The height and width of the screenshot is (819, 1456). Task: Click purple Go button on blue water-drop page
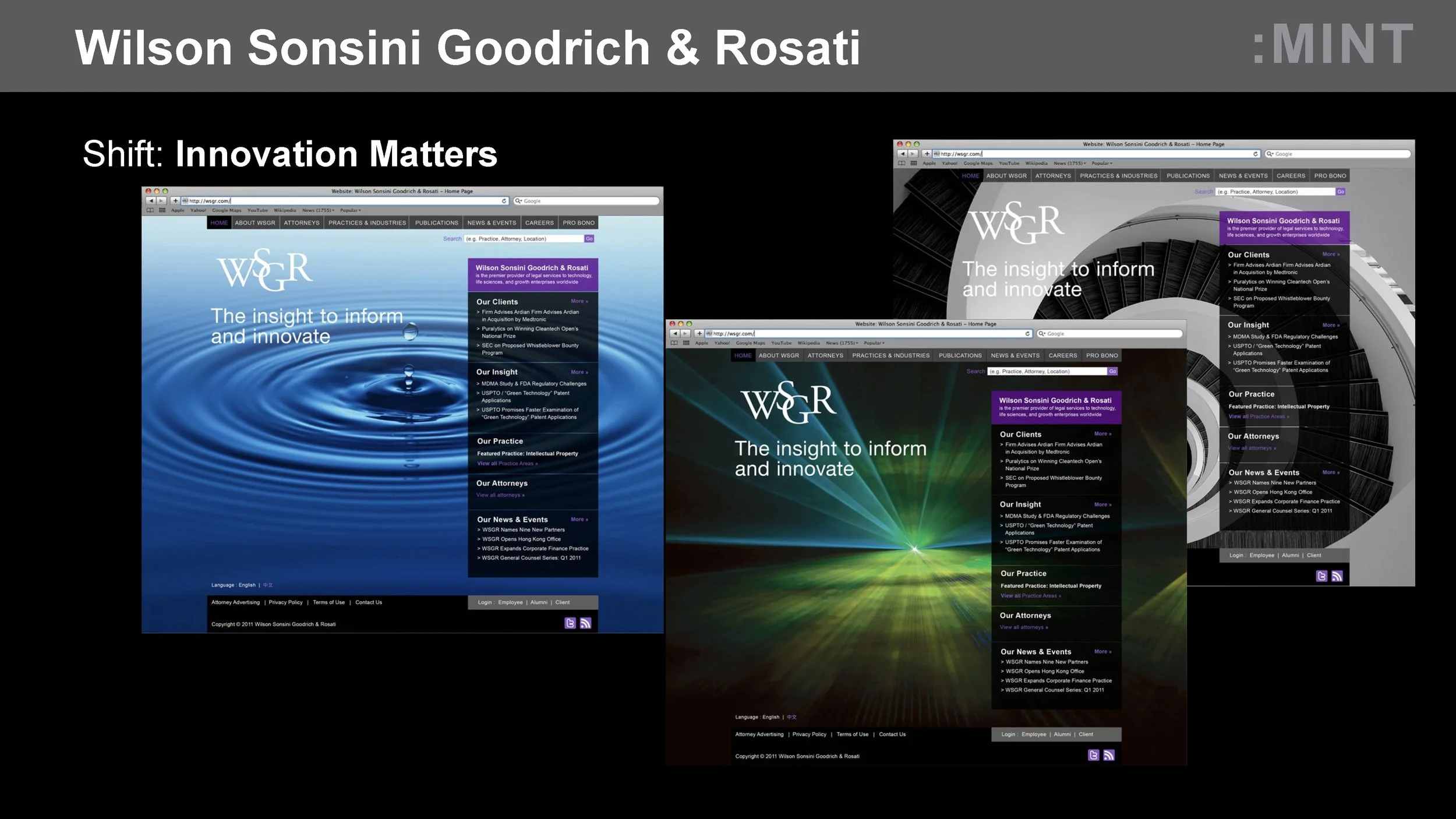pyautogui.click(x=589, y=239)
